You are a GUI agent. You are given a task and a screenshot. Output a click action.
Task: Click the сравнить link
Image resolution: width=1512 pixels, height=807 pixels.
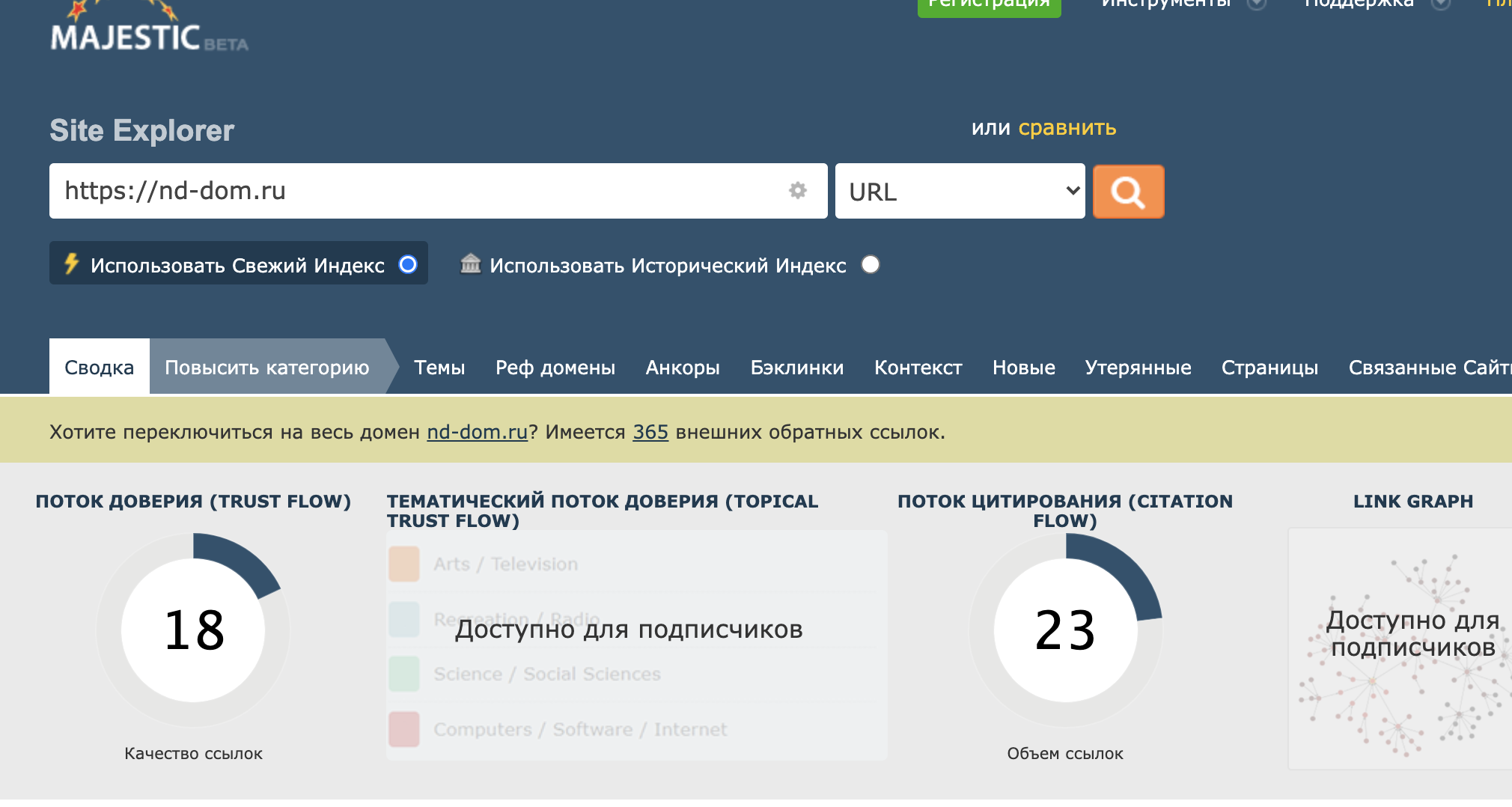[1067, 128]
